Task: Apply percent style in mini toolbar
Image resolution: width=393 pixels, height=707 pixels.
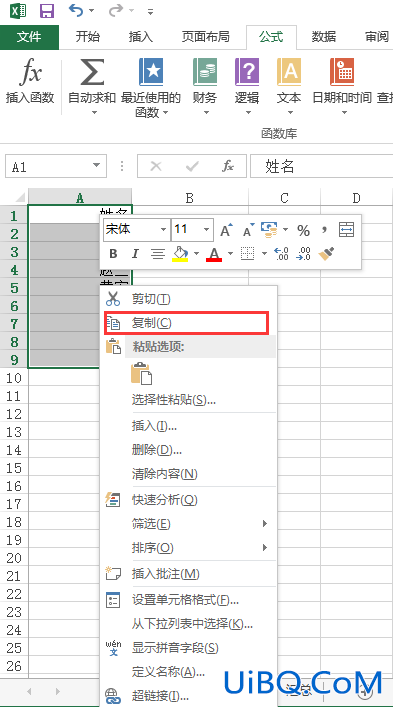Action: [303, 230]
